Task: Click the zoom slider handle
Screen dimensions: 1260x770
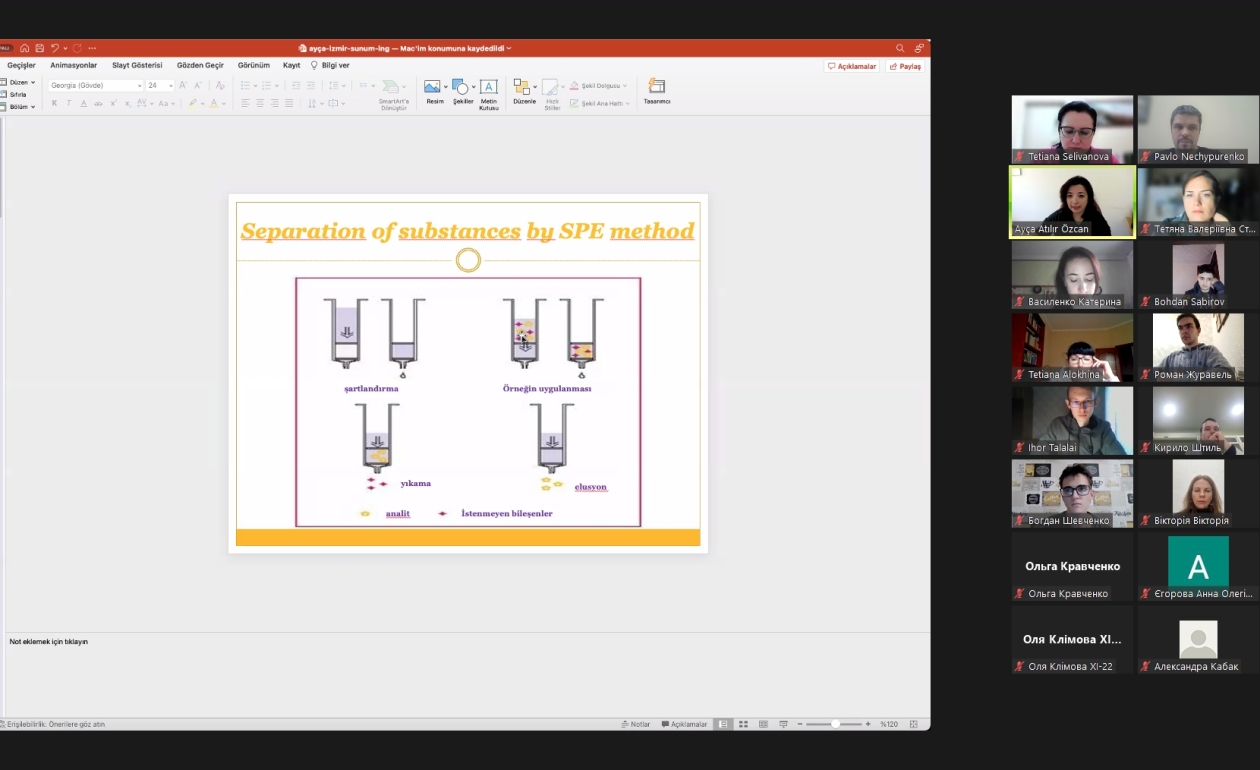Action: tap(835, 724)
